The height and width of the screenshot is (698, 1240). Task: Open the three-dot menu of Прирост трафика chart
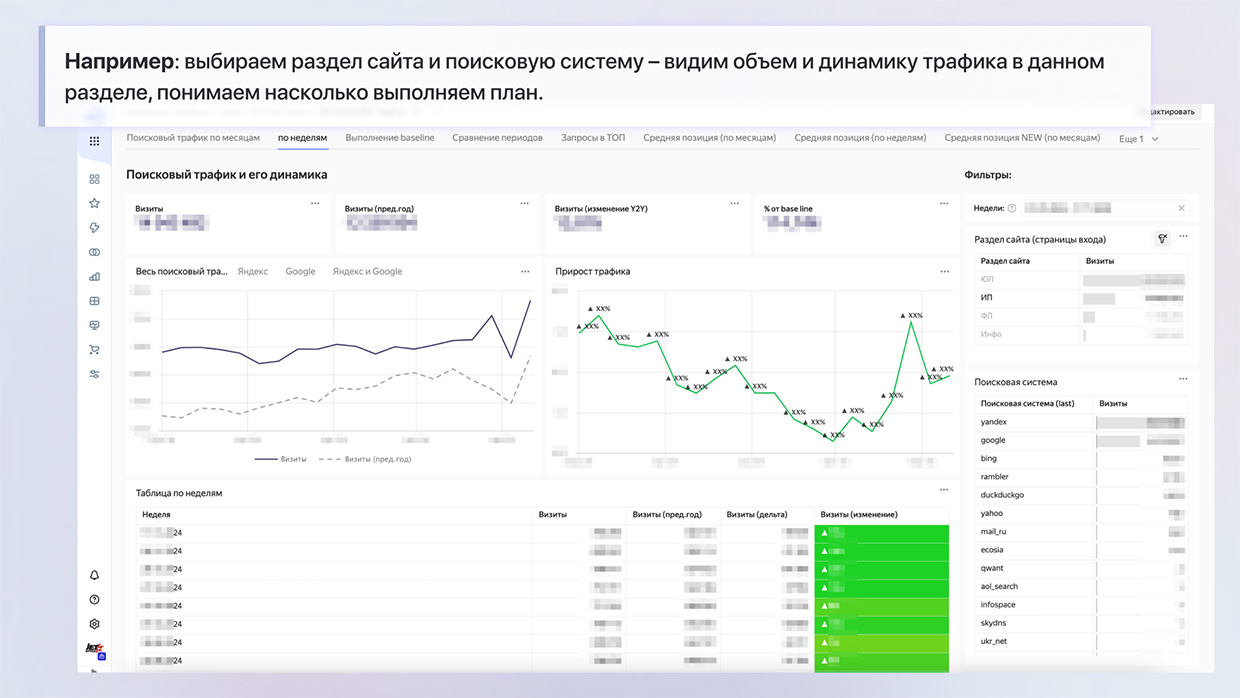(944, 271)
